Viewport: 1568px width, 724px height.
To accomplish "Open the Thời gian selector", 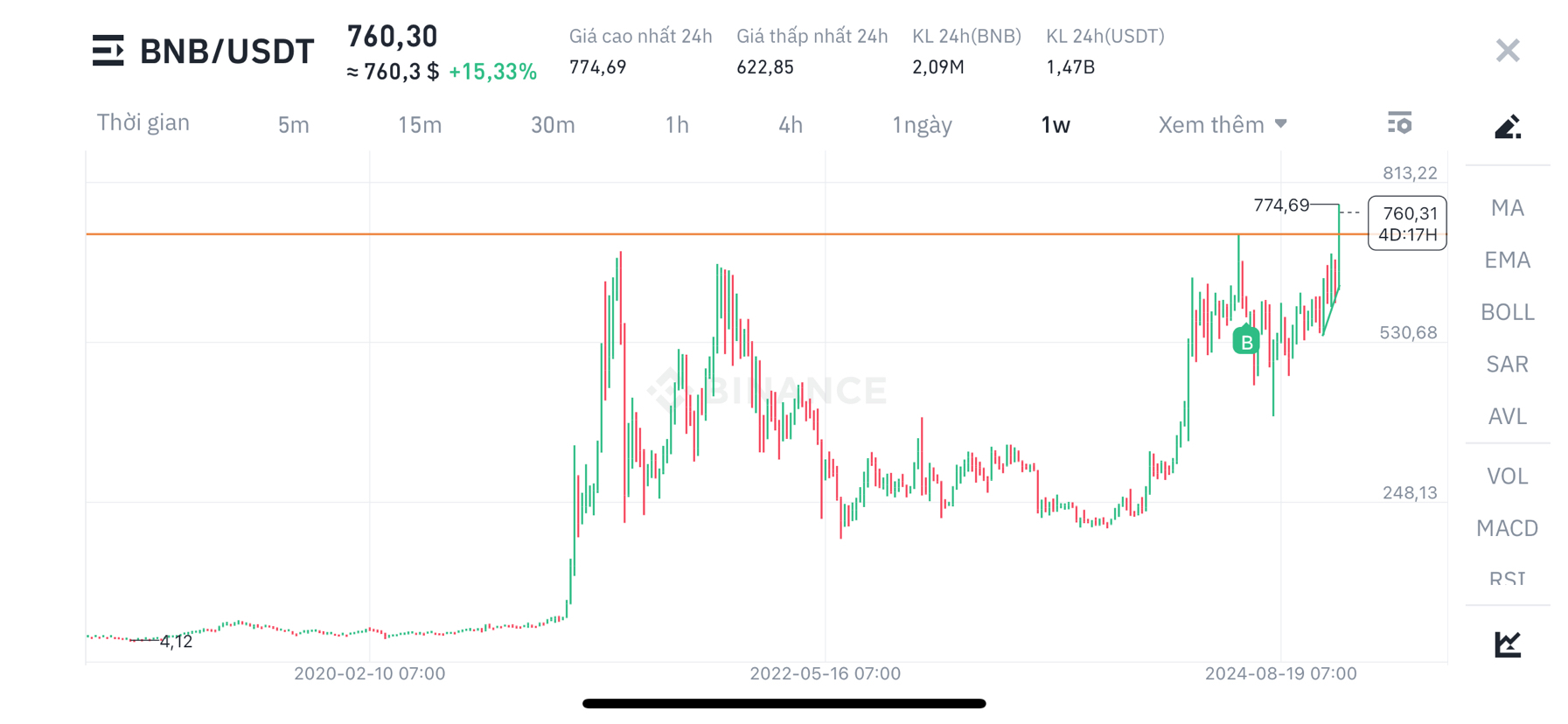I will point(143,122).
